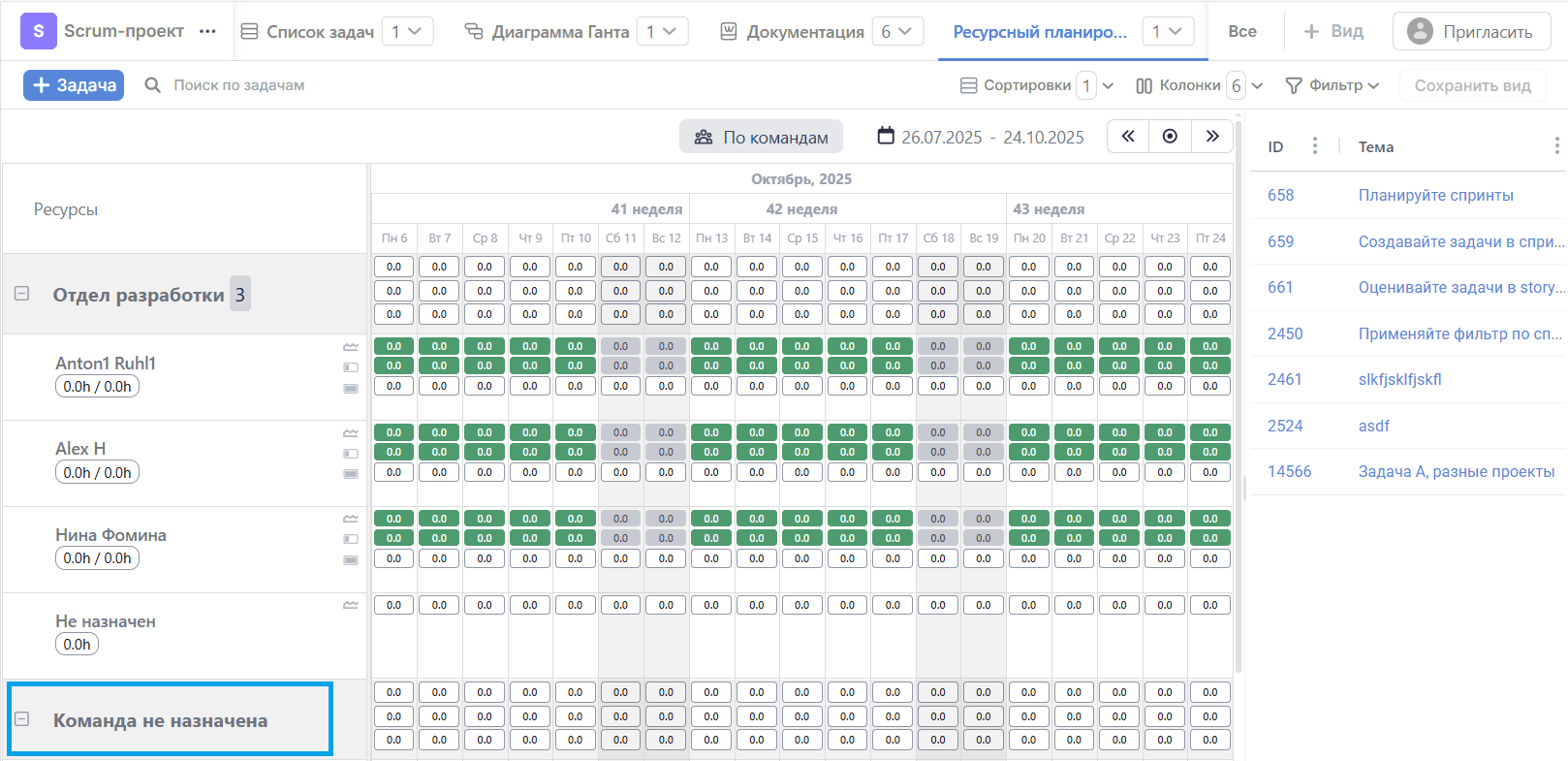
Task: Open the date range calendar picker
Action: 886,136
